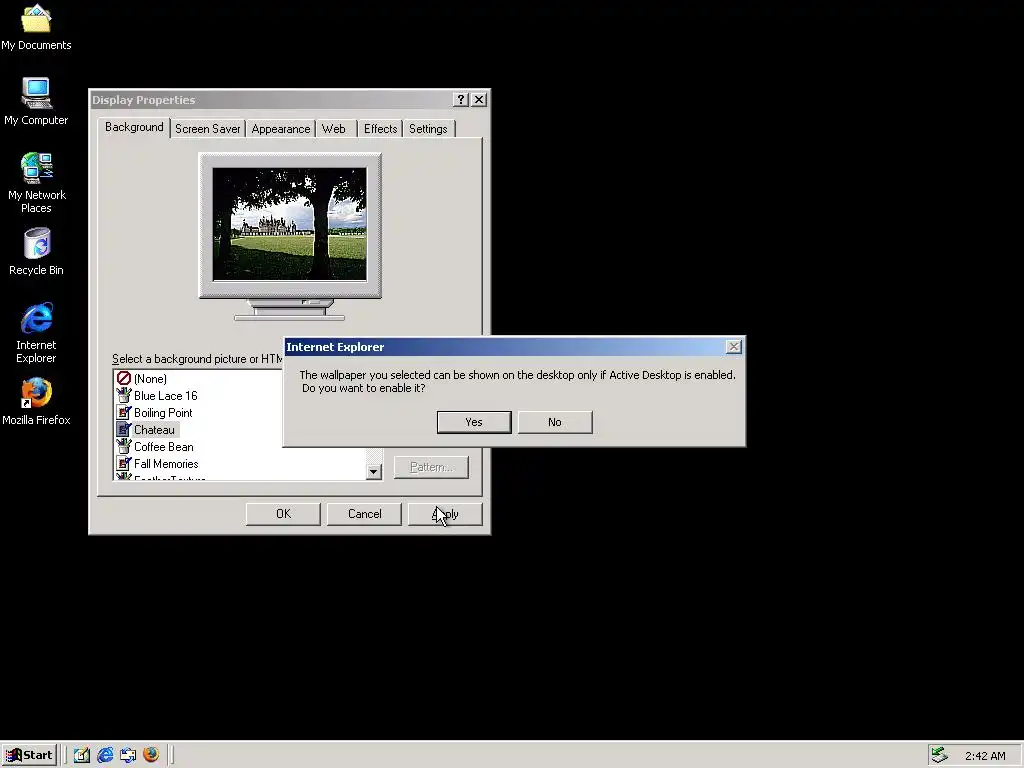The width and height of the screenshot is (1024, 768).
Task: Select Chateau wallpaper text
Action: pyautogui.click(x=155, y=430)
